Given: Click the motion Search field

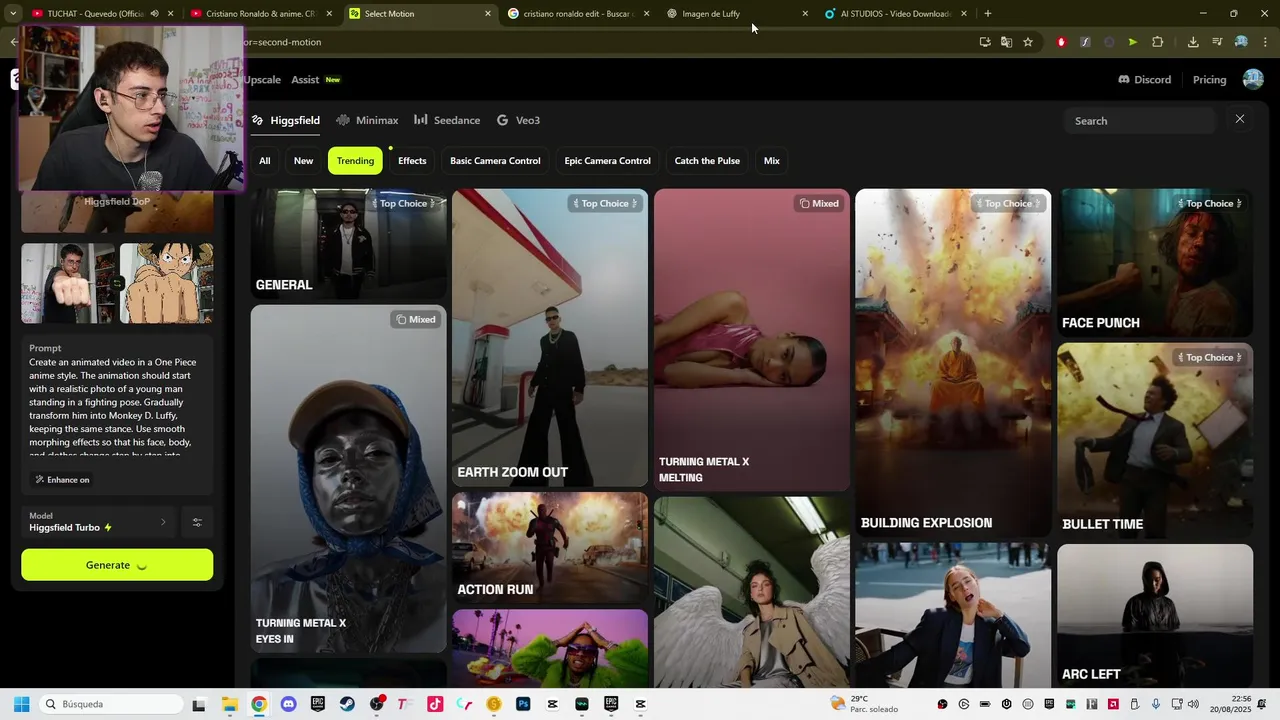Looking at the screenshot, I should click(x=1139, y=121).
